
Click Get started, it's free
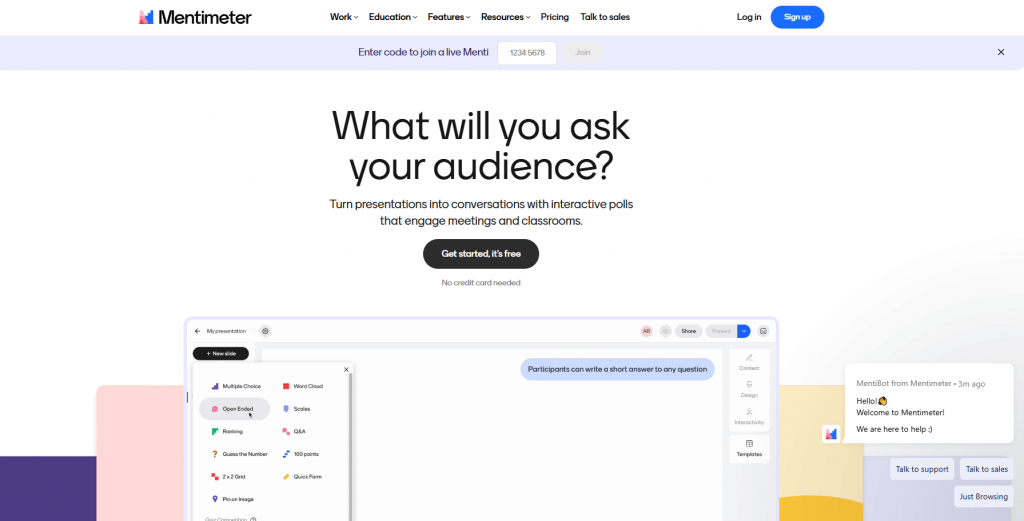[481, 254]
